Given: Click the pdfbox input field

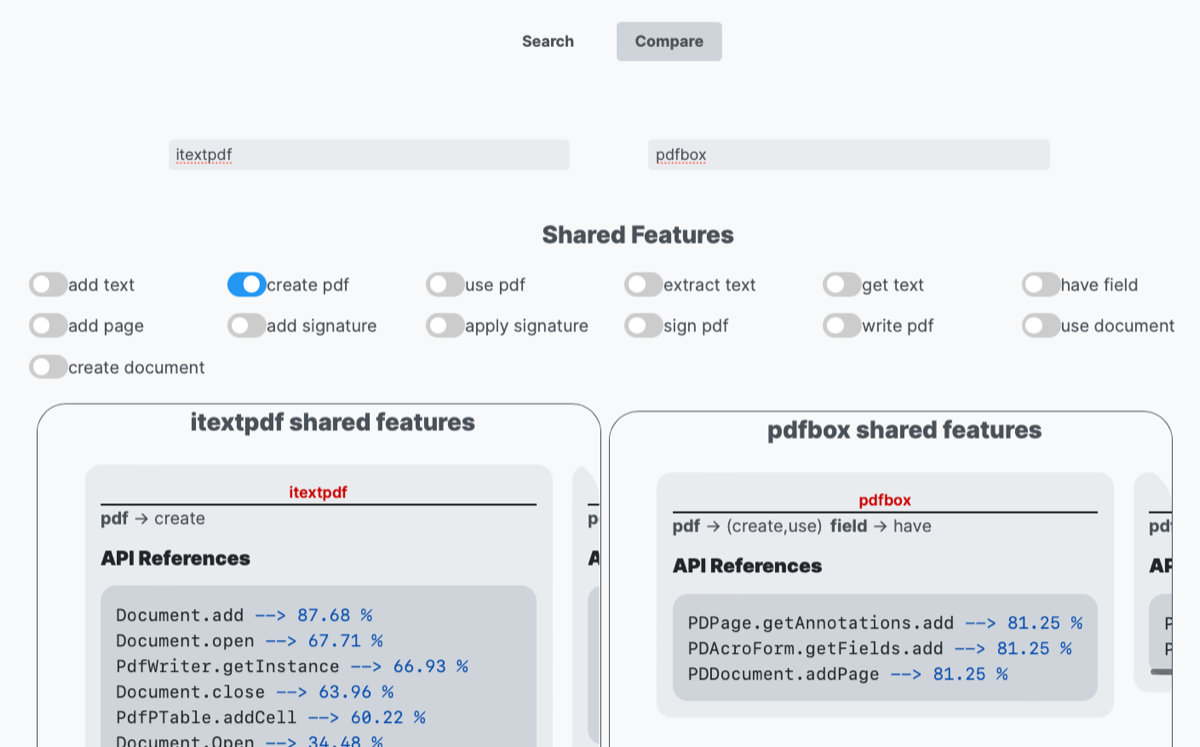Looking at the screenshot, I should [x=849, y=155].
